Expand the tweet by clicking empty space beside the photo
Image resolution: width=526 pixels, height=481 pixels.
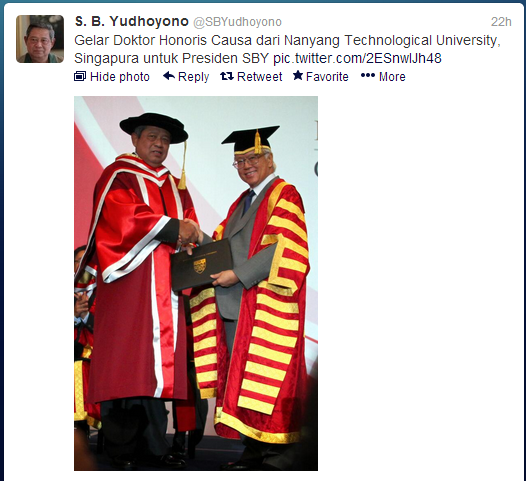[x=419, y=283]
